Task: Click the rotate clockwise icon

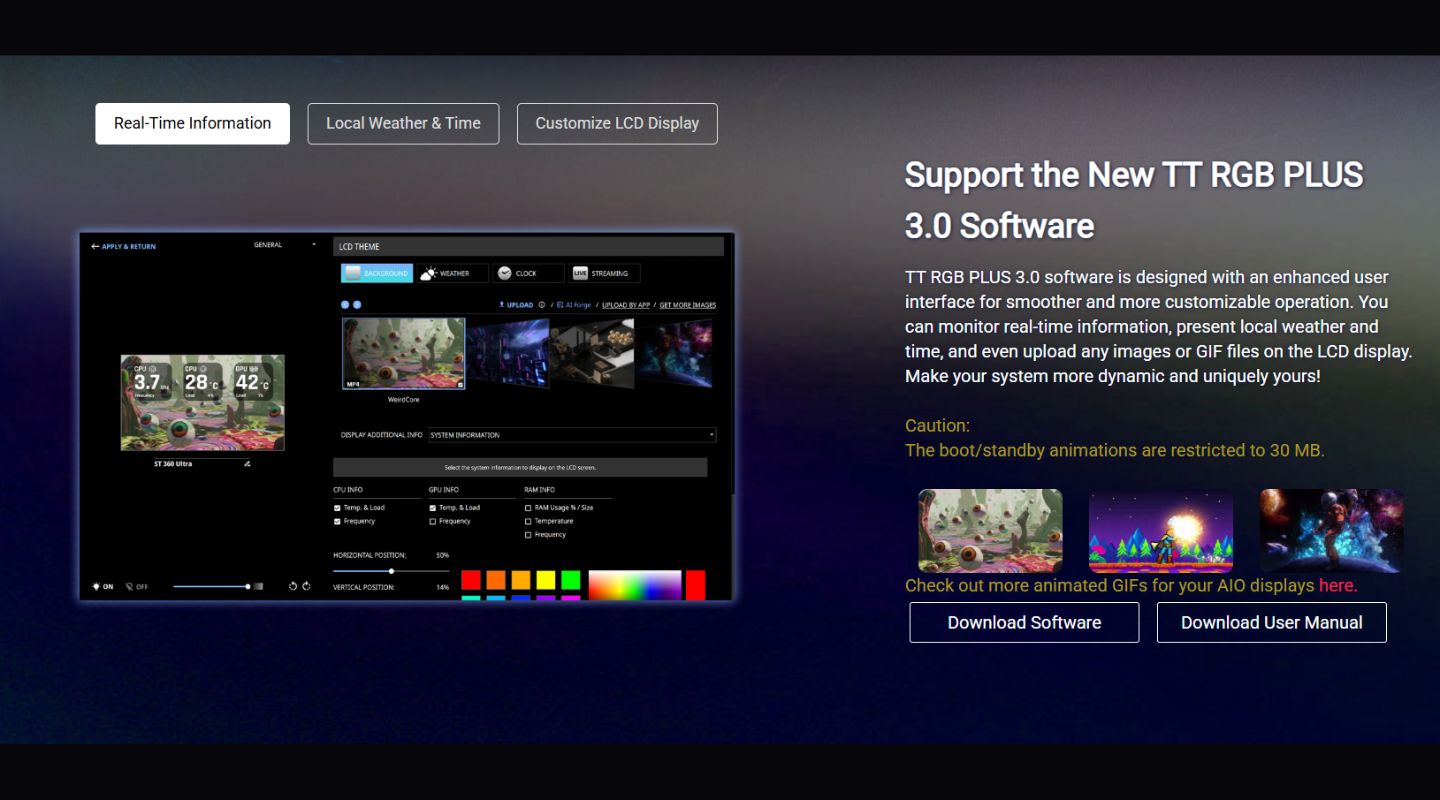Action: pos(307,586)
